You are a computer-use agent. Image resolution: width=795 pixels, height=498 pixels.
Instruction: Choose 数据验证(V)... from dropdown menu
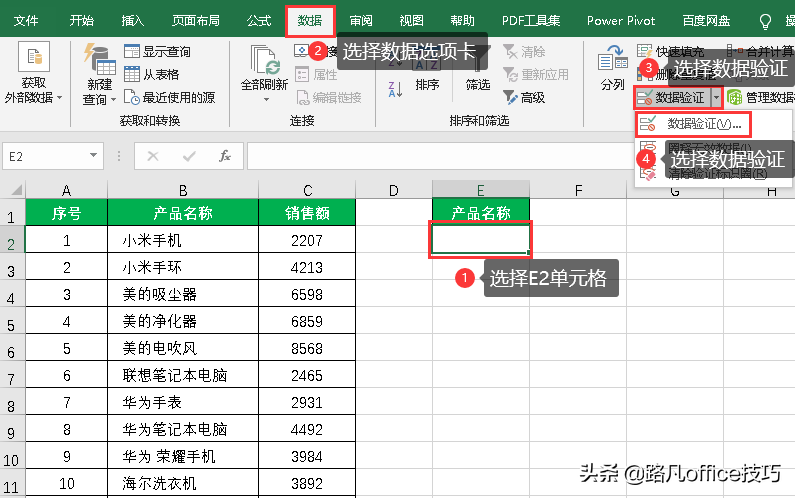point(693,124)
